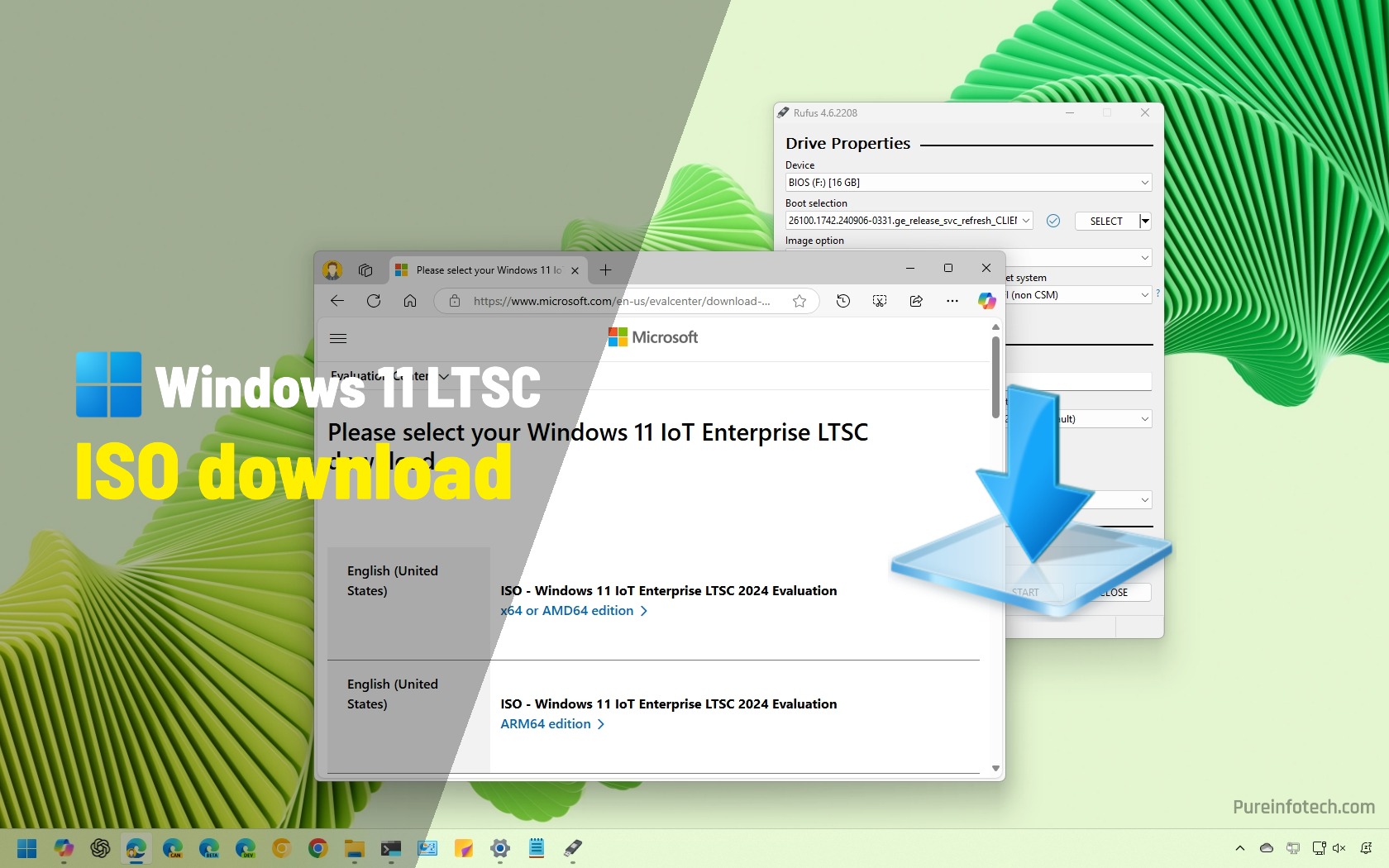Mute system volume in the system tray
This screenshot has width=1389, height=868.
(1339, 848)
